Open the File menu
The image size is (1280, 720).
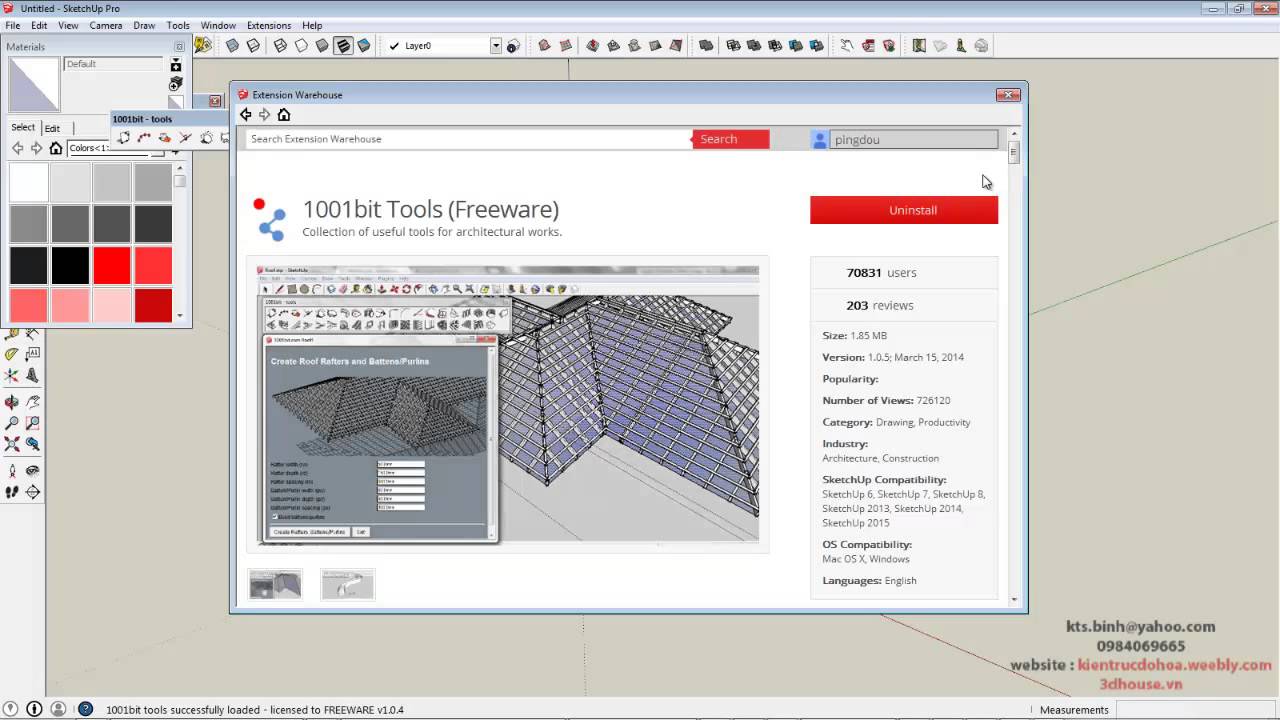[x=13, y=25]
